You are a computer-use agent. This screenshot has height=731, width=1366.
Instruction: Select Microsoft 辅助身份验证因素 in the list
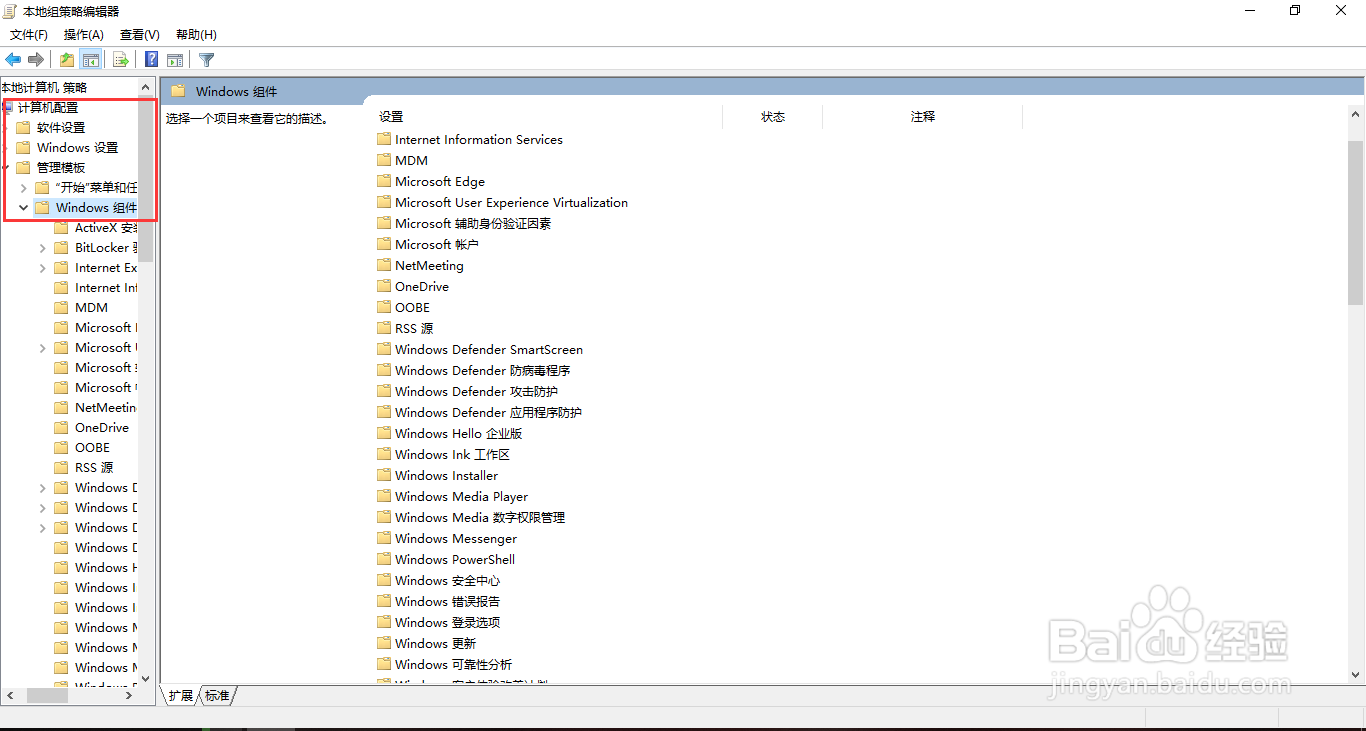[473, 223]
